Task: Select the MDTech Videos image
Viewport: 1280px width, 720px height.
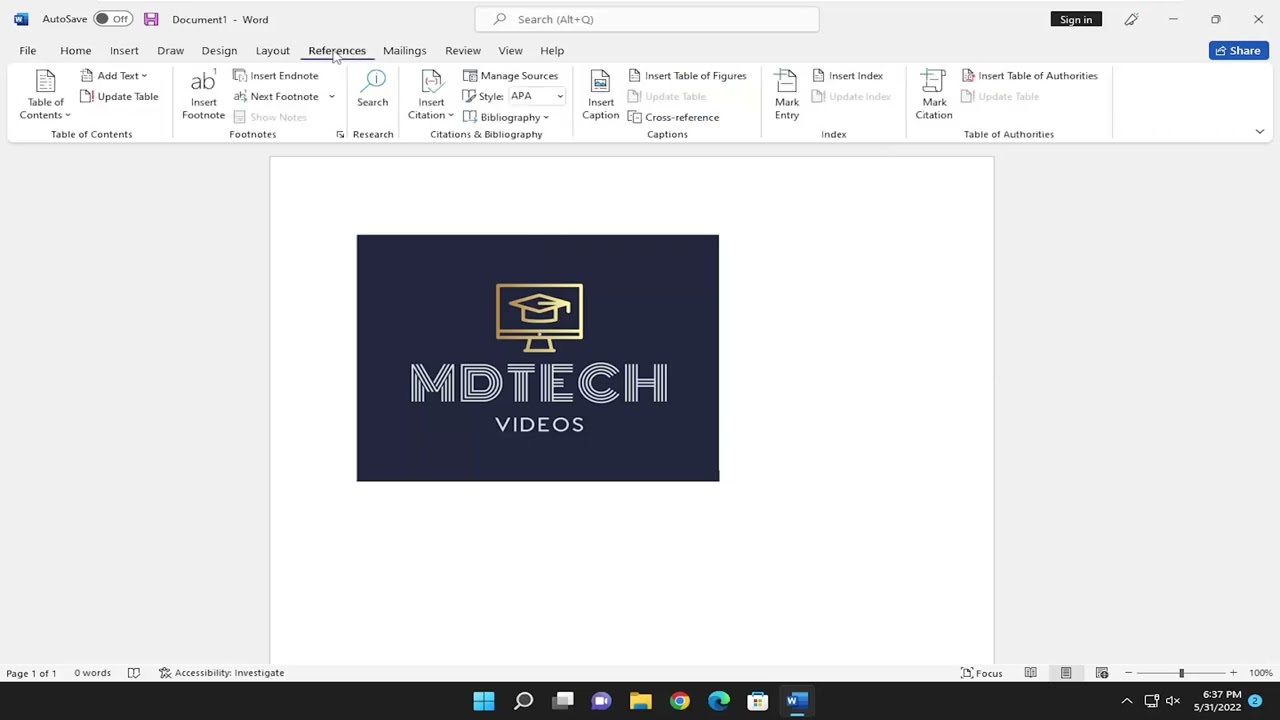Action: pos(538,358)
